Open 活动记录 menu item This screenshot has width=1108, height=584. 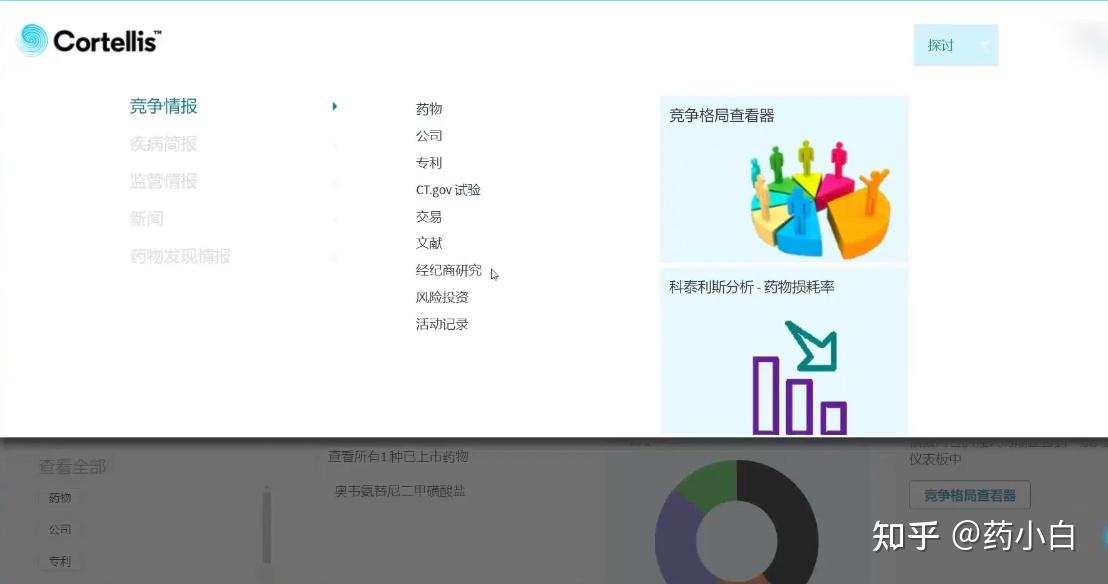tap(441, 324)
